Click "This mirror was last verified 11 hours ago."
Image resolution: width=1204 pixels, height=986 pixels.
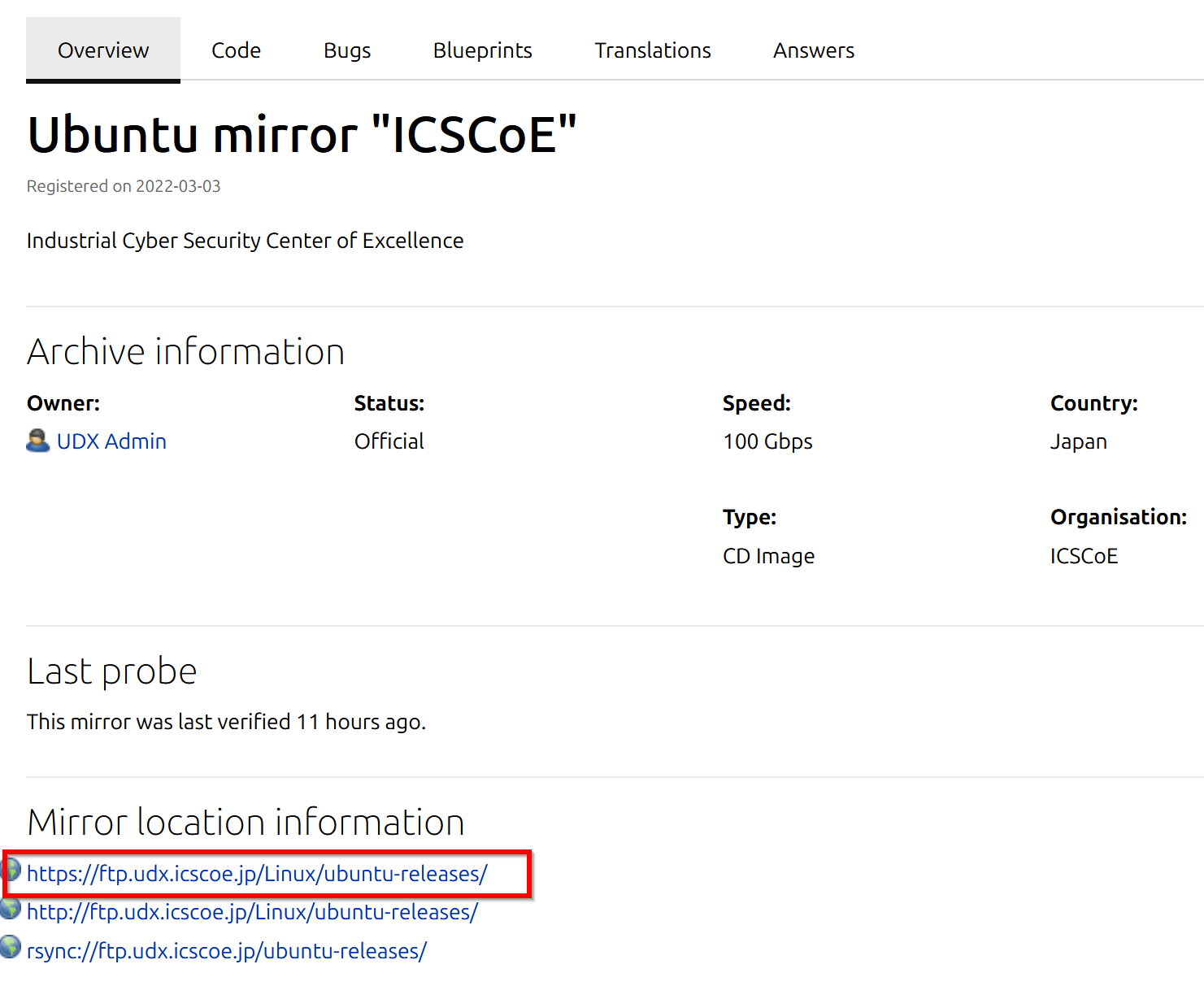(x=227, y=722)
